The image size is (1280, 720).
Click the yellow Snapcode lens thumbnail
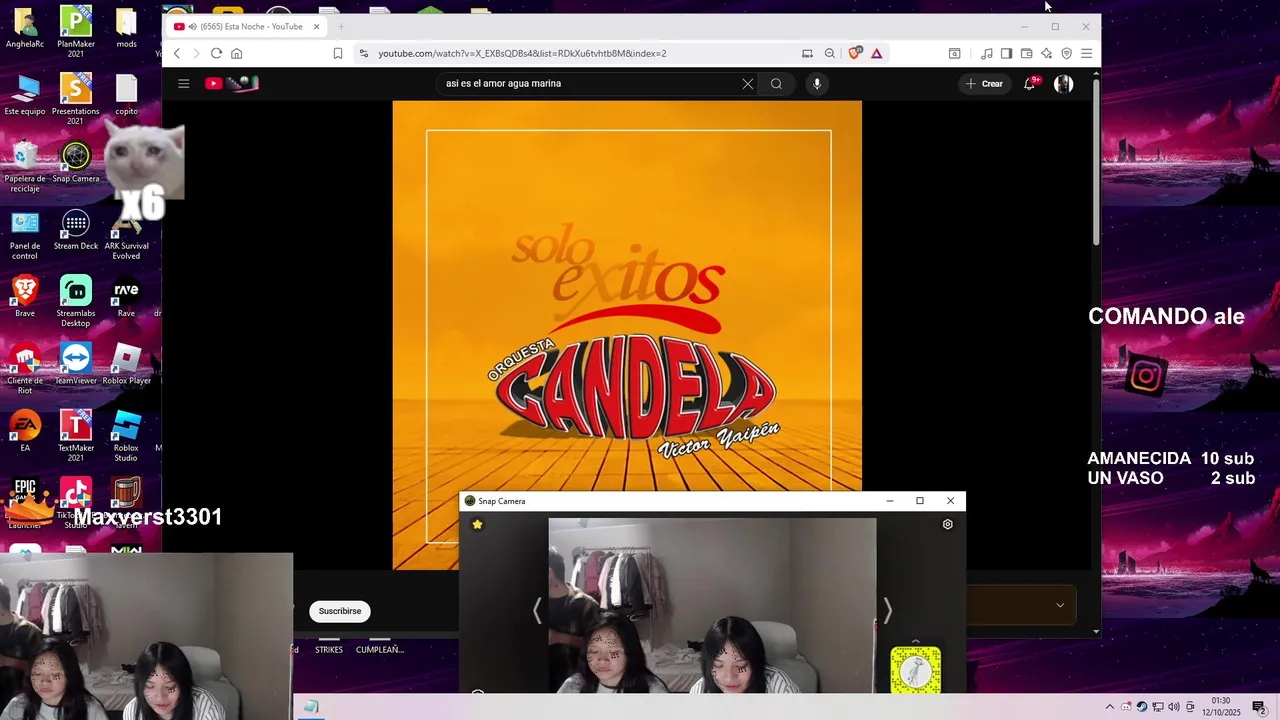(916, 670)
